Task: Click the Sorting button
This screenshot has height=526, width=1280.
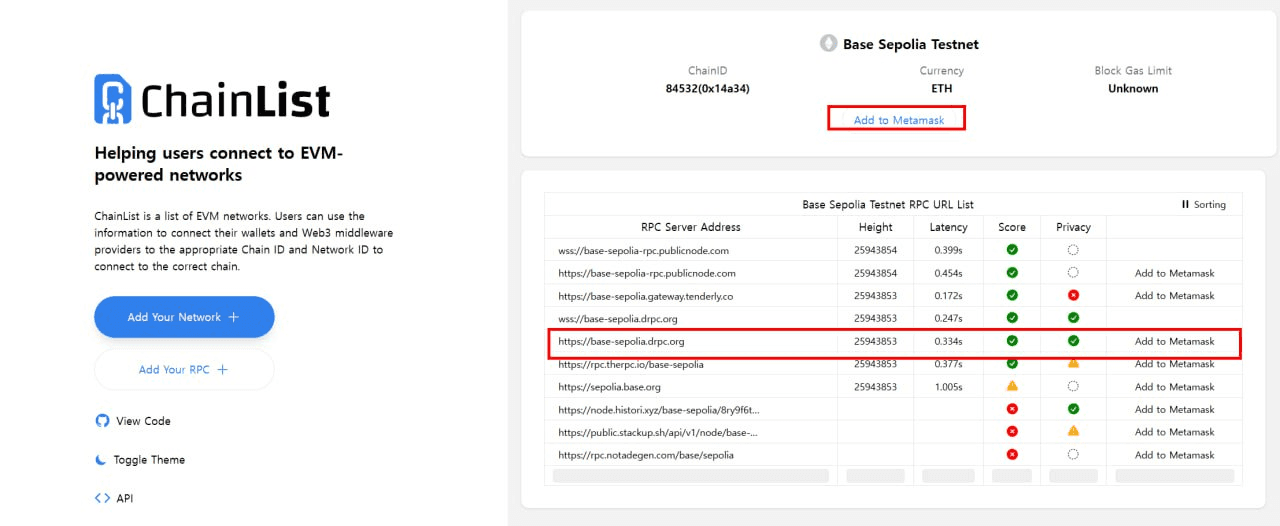Action: [x=1203, y=204]
